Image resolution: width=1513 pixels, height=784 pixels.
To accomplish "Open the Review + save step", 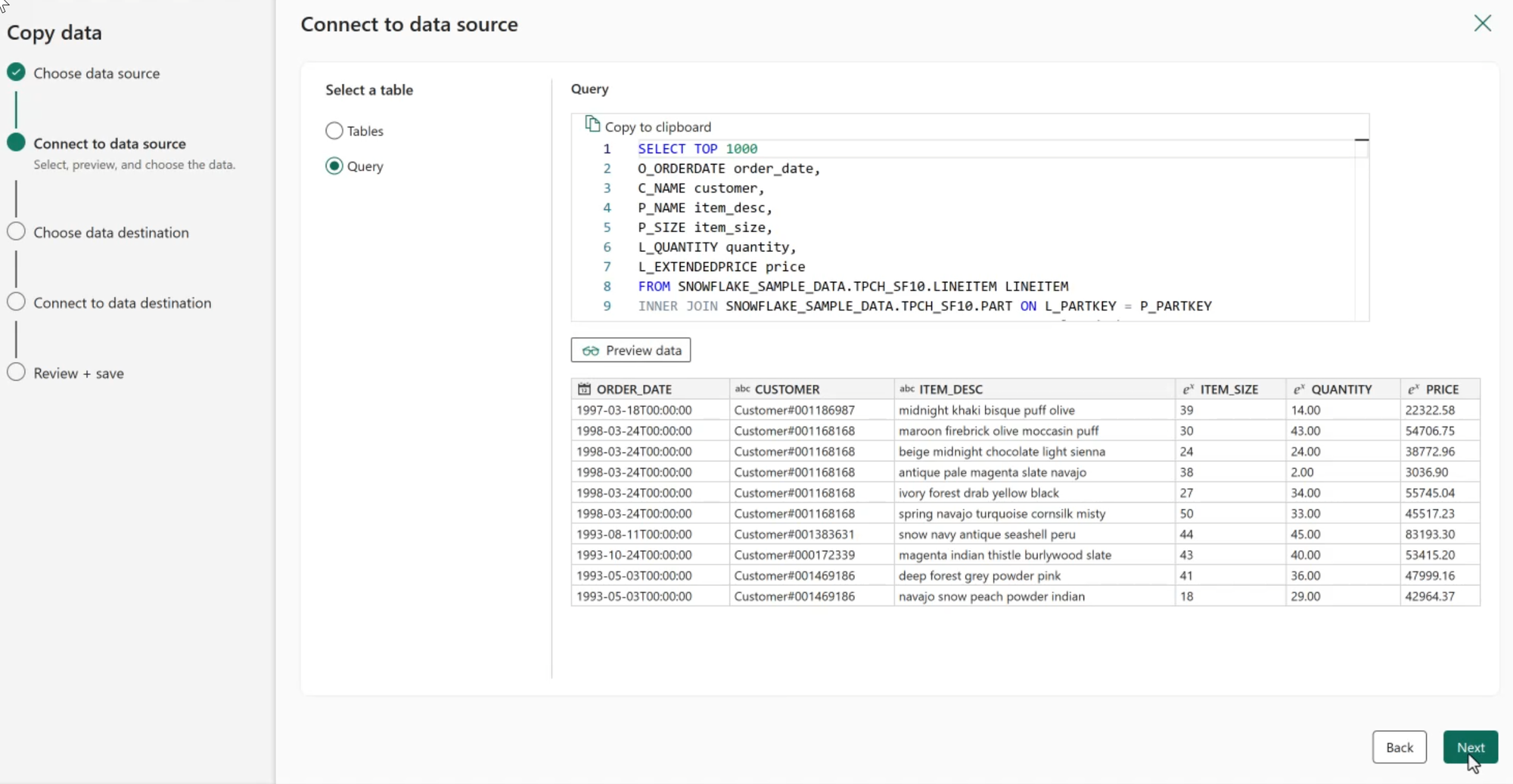I will 78,373.
